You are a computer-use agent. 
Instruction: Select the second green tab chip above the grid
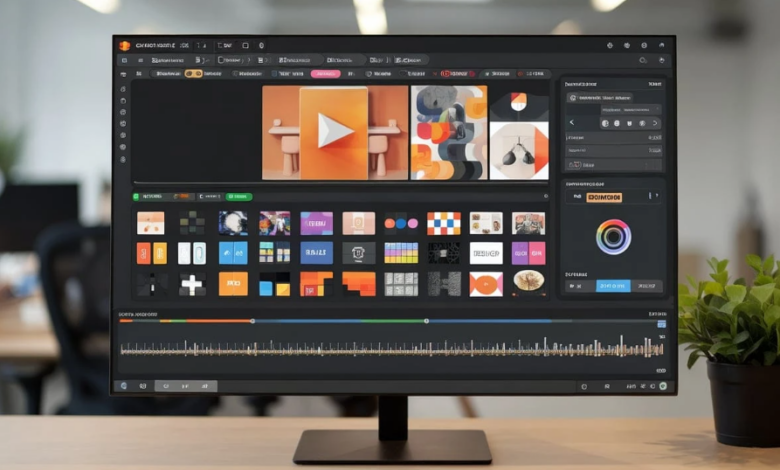point(239,196)
